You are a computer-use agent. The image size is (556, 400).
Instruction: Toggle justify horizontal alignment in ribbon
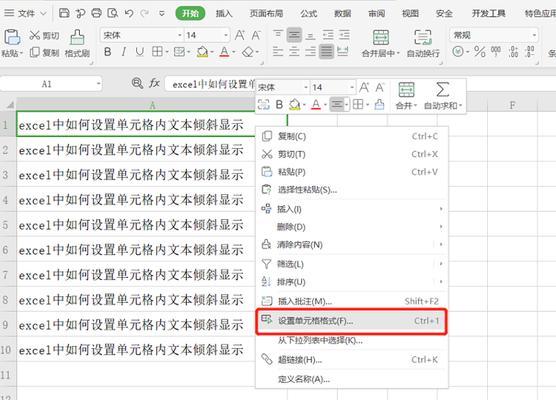[x=326, y=52]
